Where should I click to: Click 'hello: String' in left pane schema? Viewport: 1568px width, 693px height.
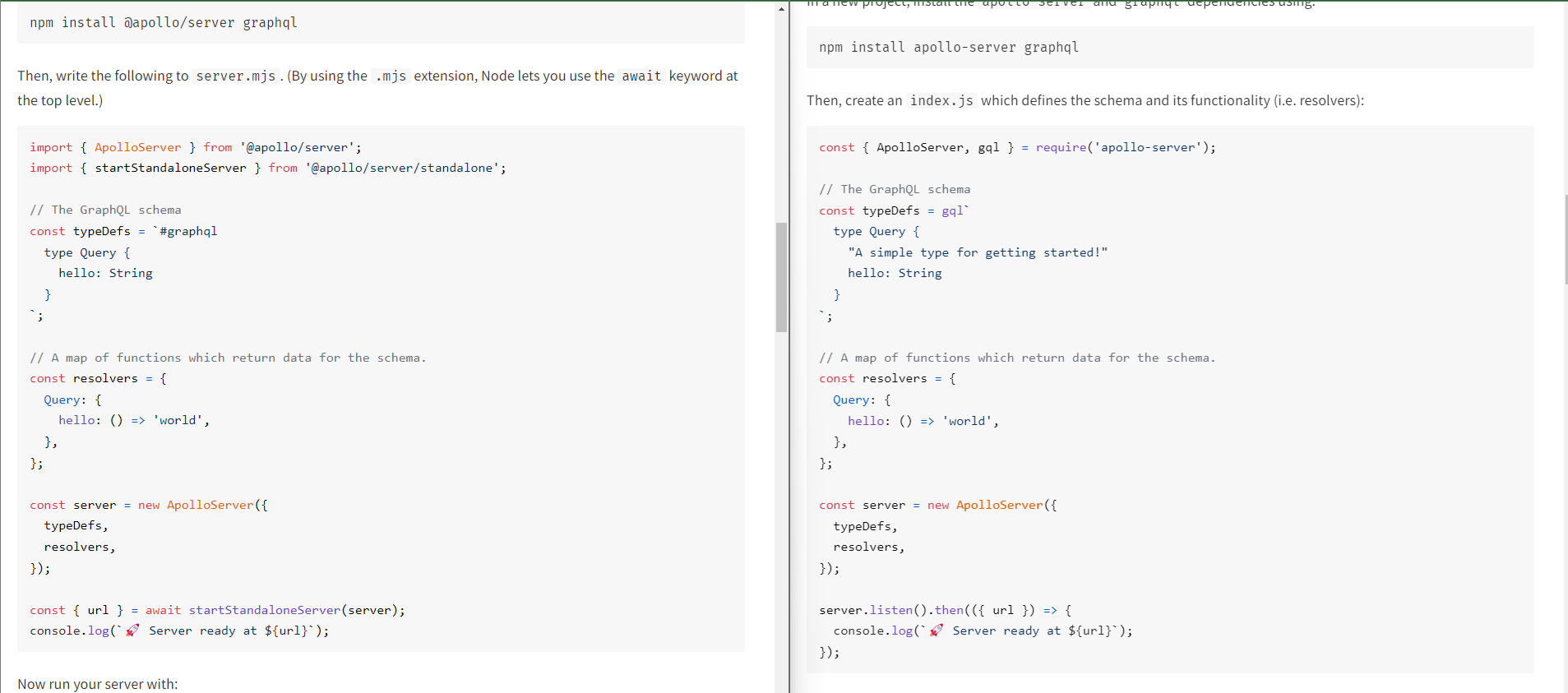(x=105, y=273)
